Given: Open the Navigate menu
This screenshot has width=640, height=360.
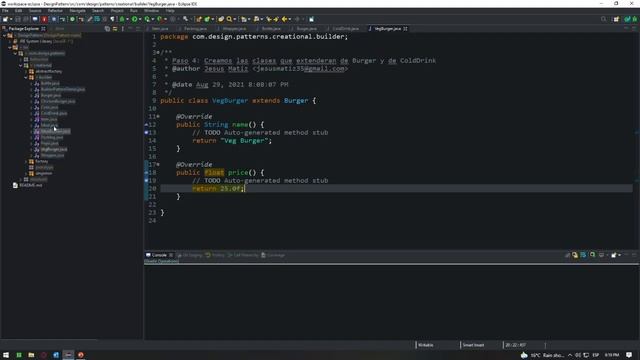Looking at the screenshot, I should coord(78,11).
